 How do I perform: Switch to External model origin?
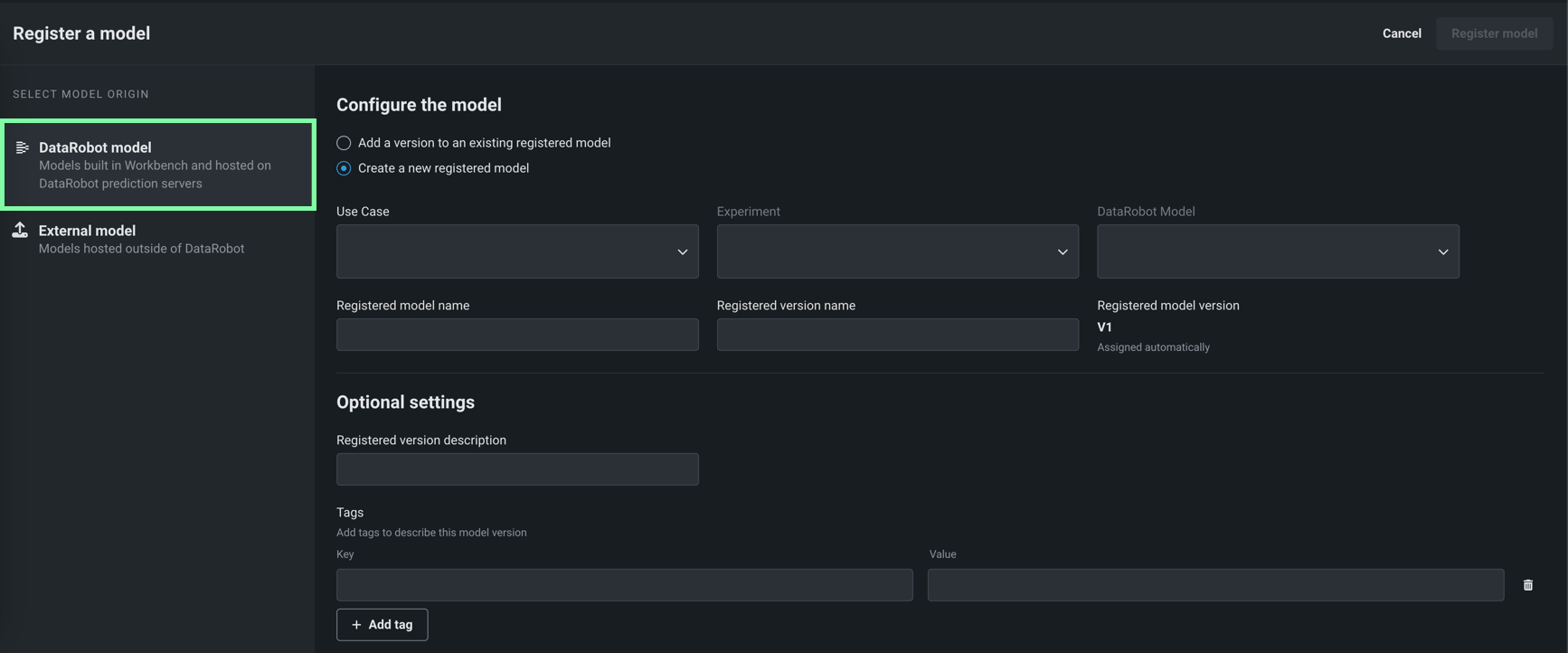tap(141, 239)
